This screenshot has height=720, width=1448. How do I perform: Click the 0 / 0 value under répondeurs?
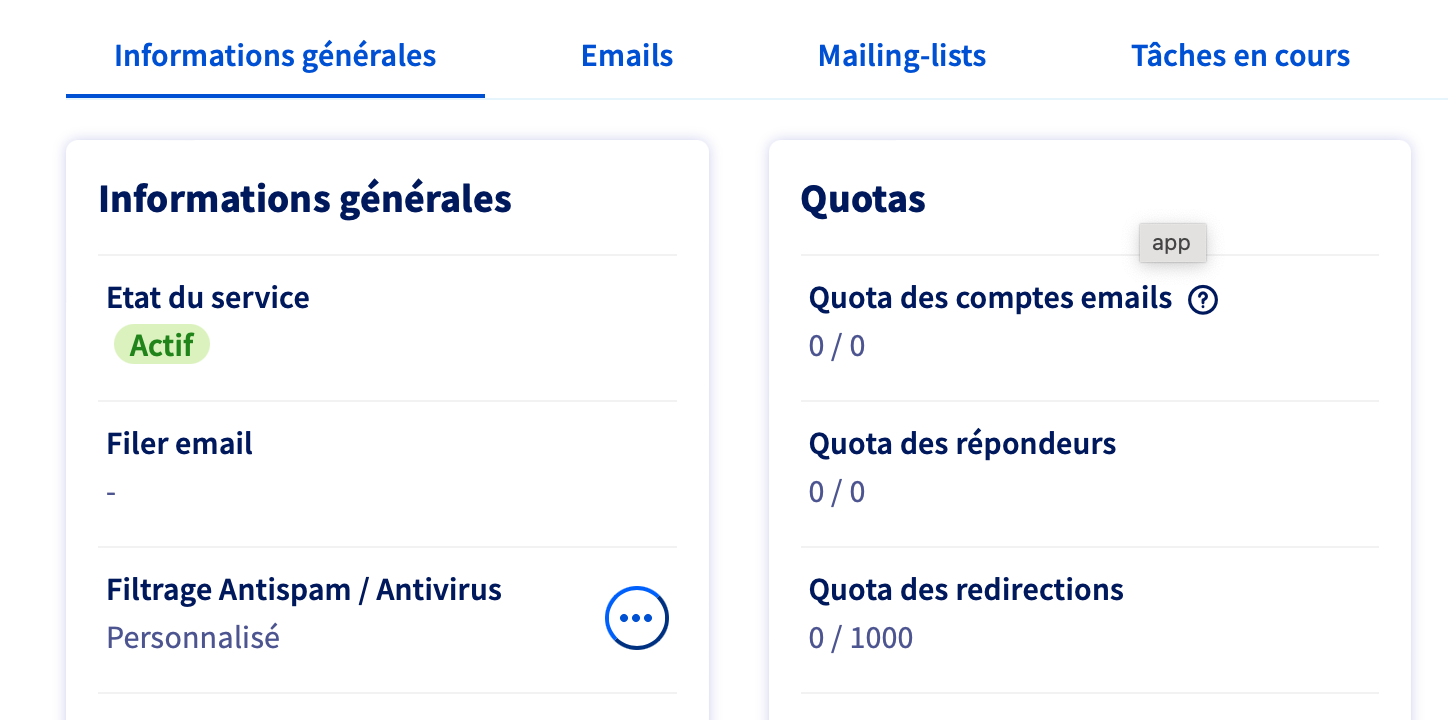[x=837, y=492]
